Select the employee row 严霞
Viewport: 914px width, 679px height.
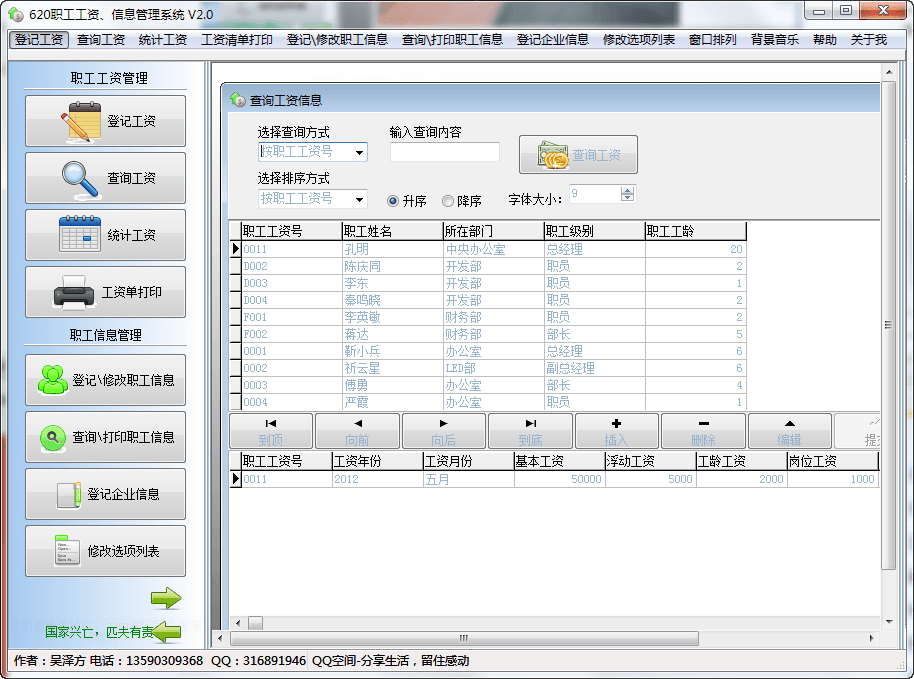(x=488, y=402)
